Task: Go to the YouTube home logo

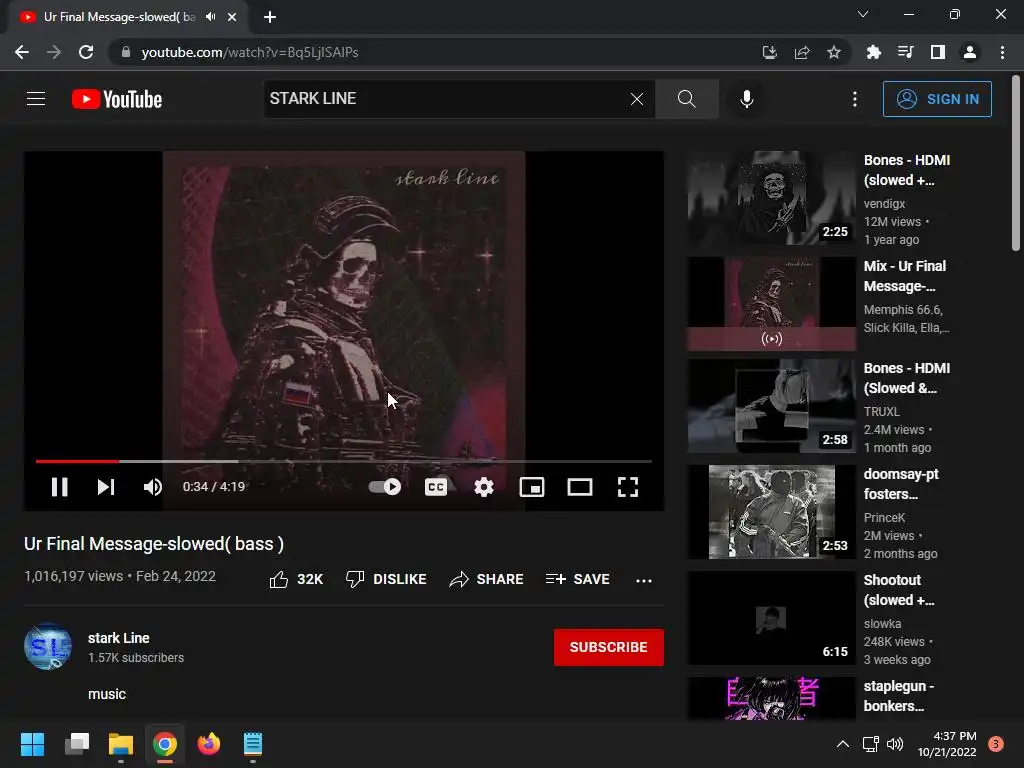Action: [x=117, y=99]
